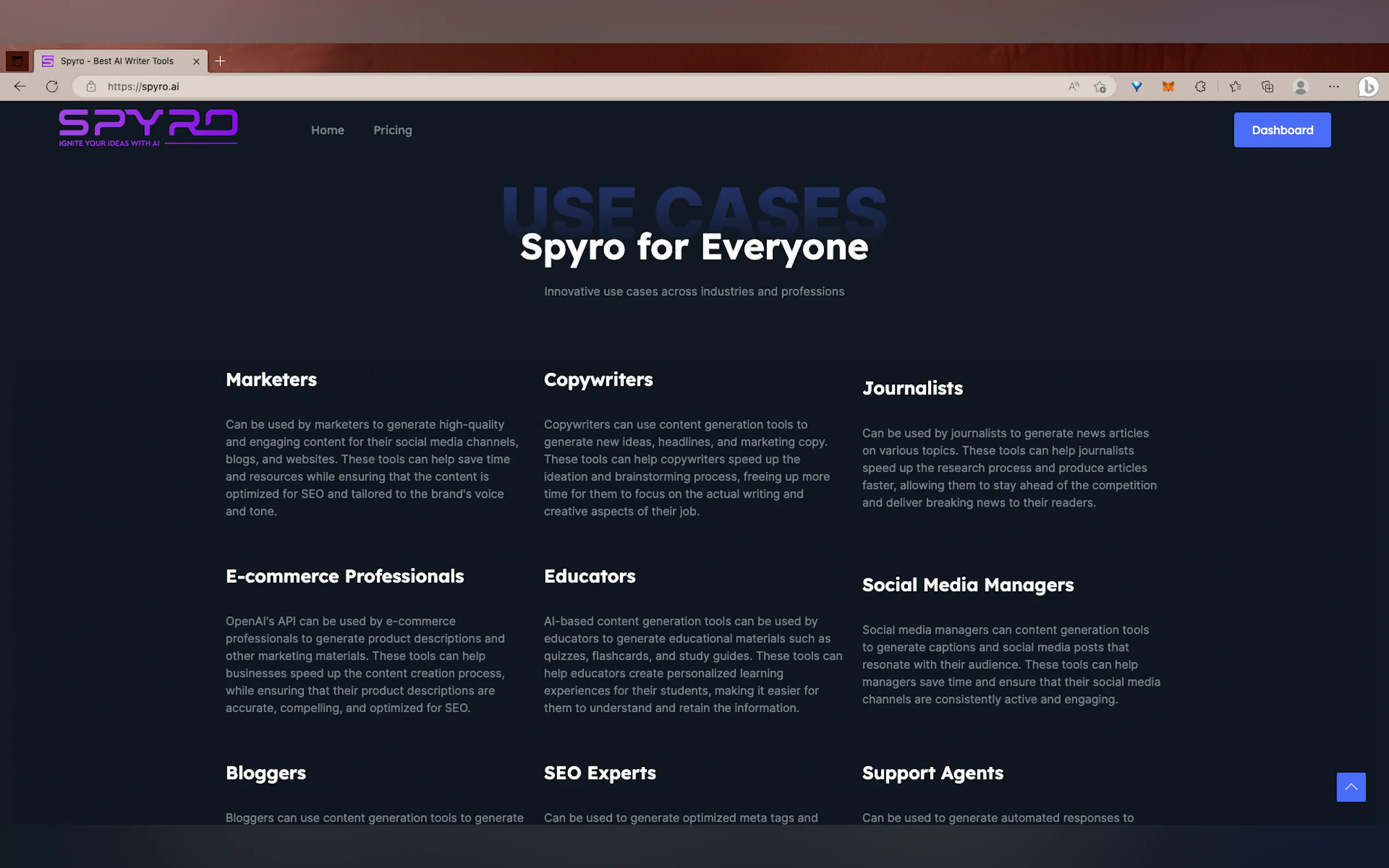Add this page to favorites
The height and width of the screenshot is (868, 1389).
[1100, 87]
